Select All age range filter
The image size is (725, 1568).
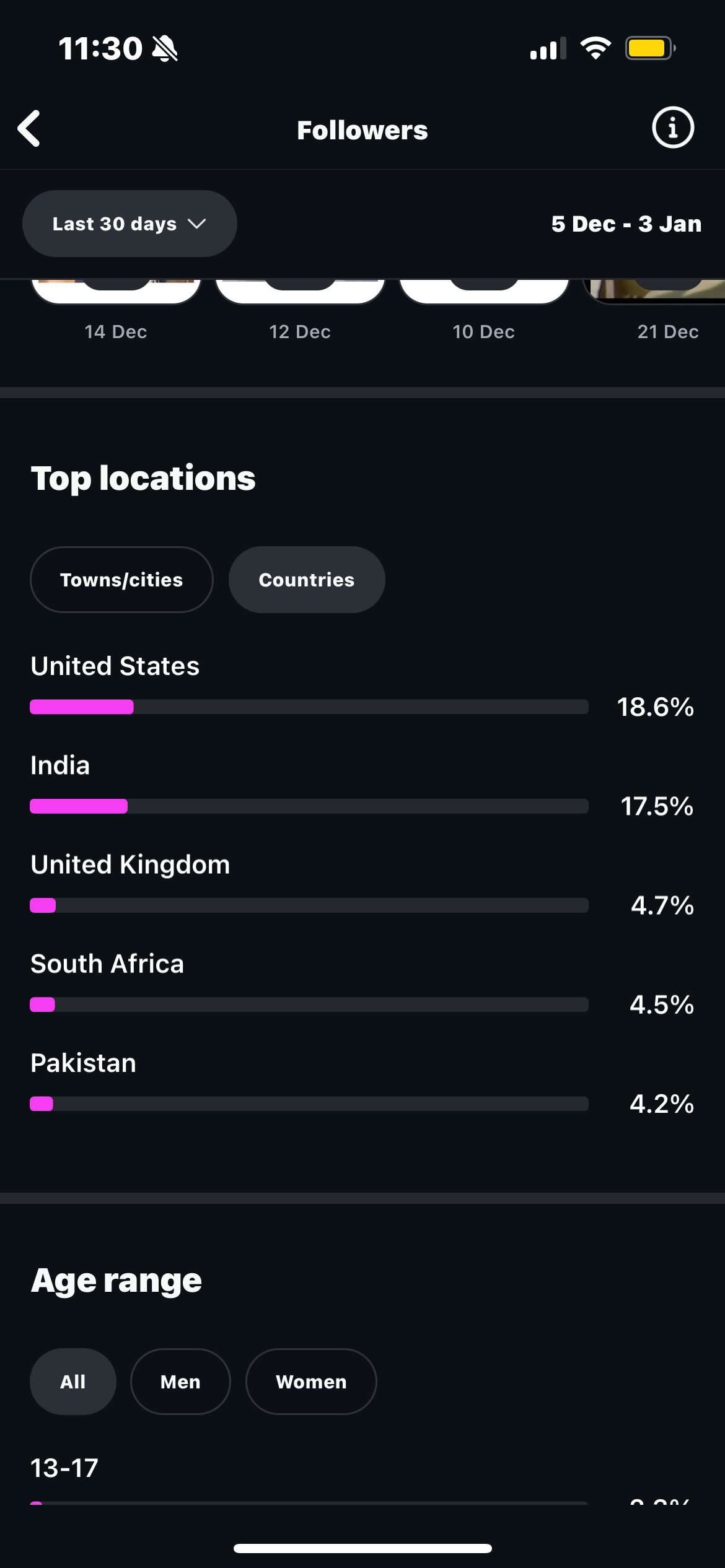coord(73,1382)
